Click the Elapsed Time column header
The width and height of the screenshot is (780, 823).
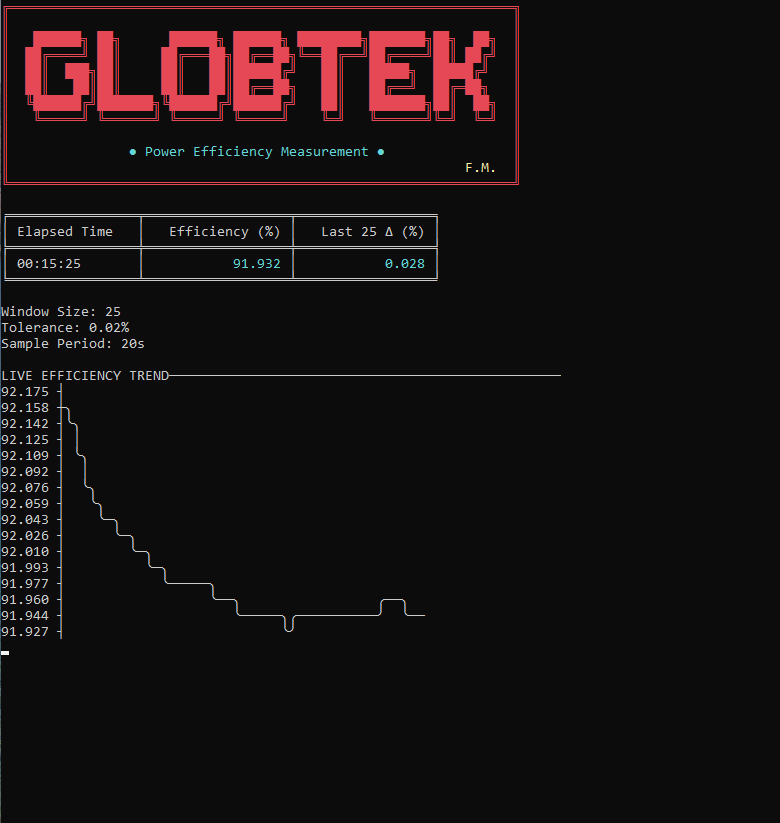(65, 231)
